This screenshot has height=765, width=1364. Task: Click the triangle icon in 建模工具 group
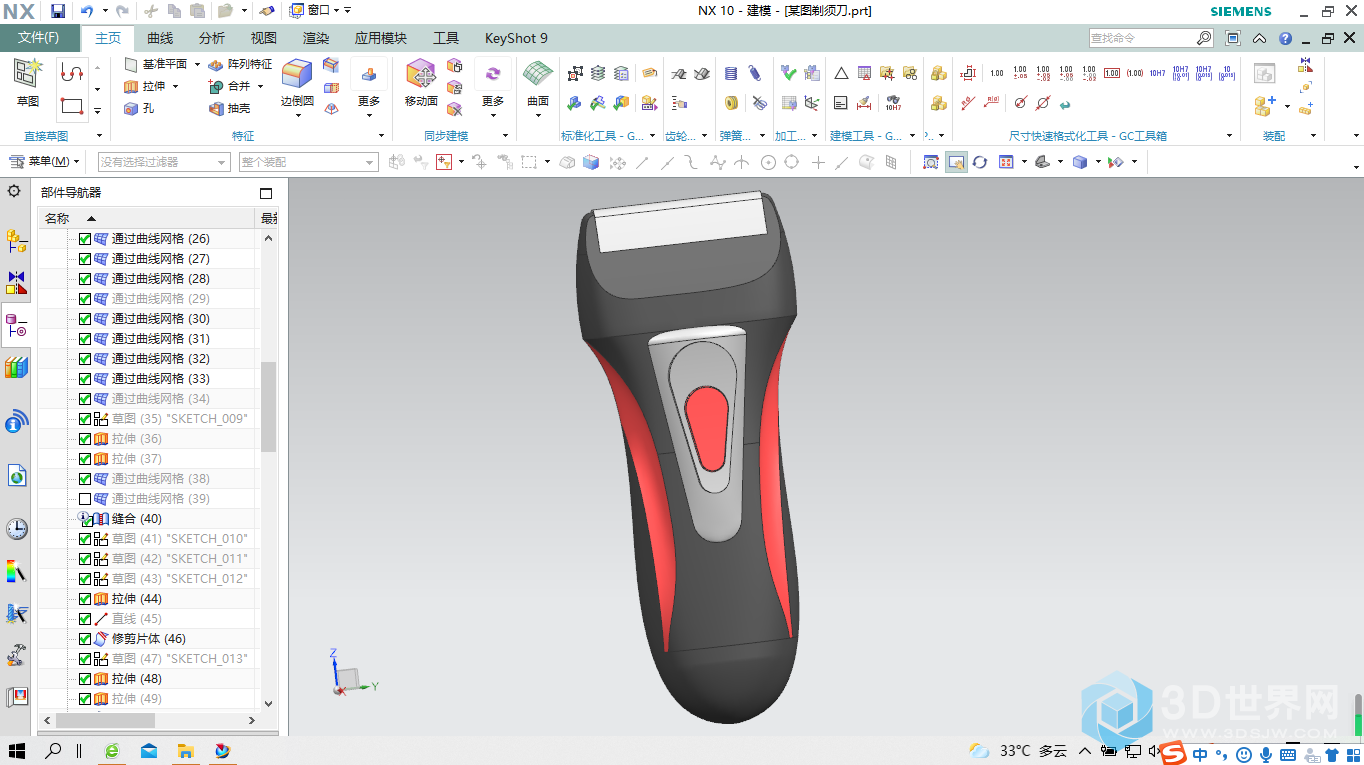[841, 73]
